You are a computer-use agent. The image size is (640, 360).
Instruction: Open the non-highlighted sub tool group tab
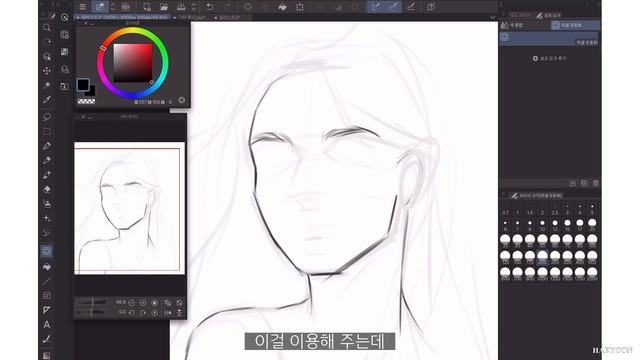coord(525,25)
